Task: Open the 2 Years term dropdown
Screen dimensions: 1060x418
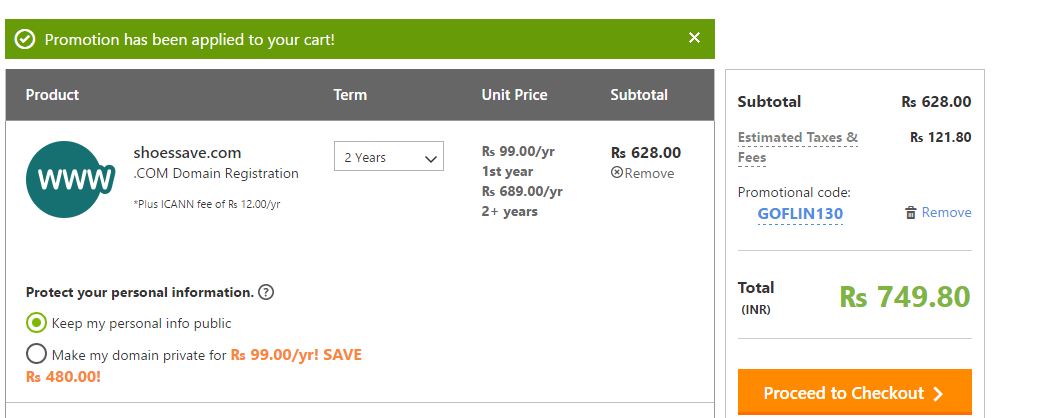Action: (x=389, y=156)
